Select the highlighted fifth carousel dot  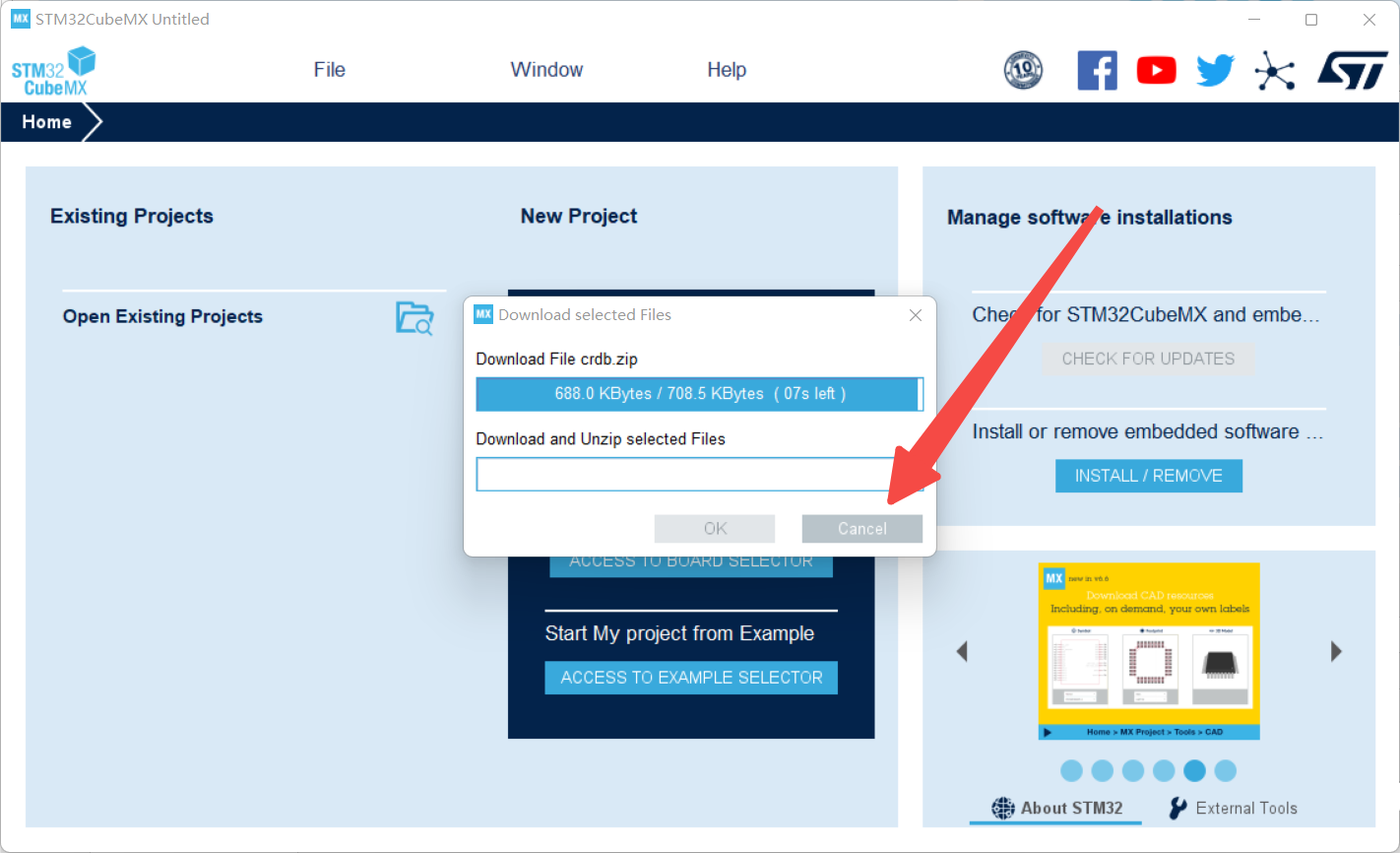point(1194,771)
